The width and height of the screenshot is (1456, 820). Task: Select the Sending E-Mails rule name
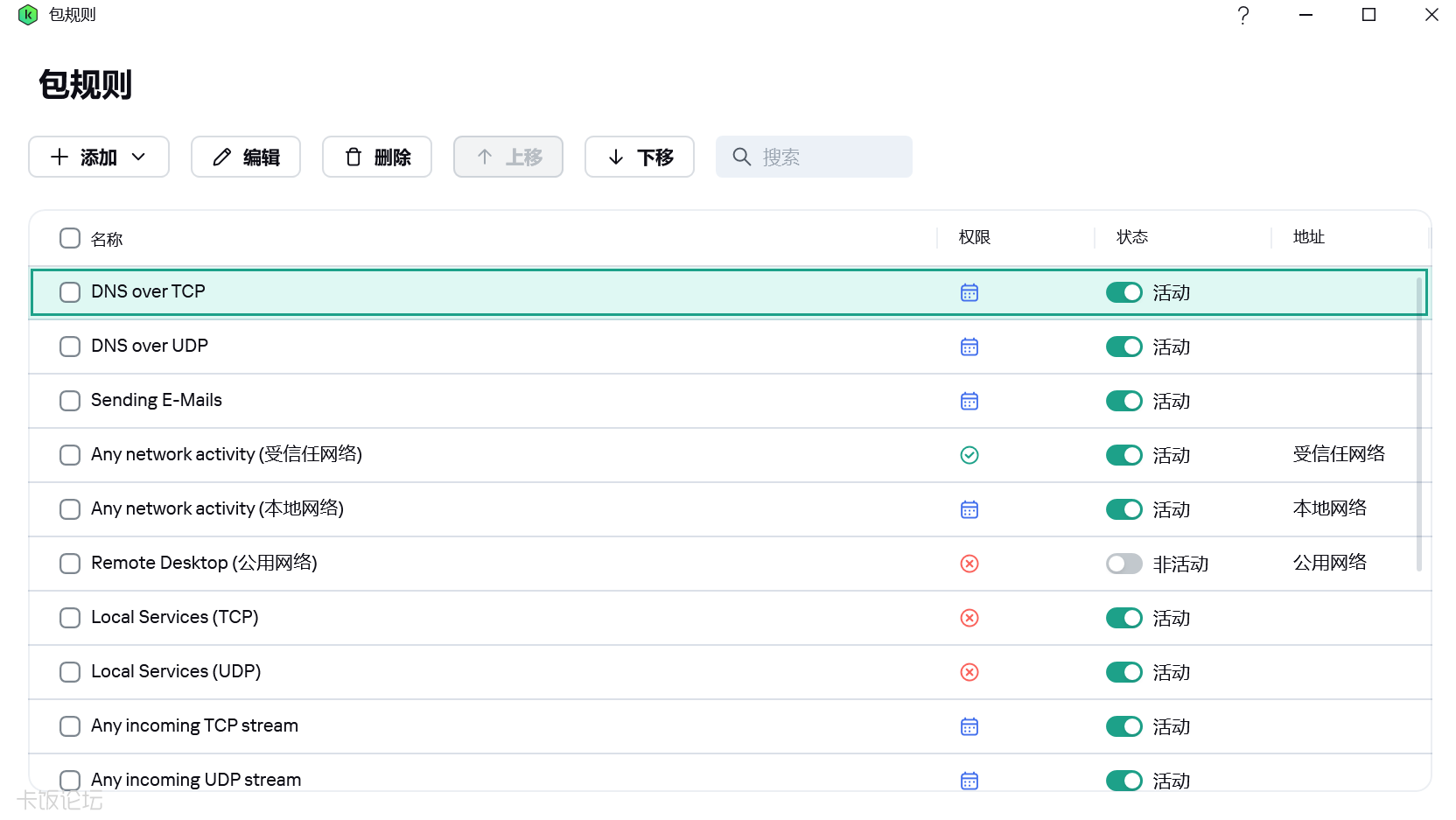(x=157, y=400)
